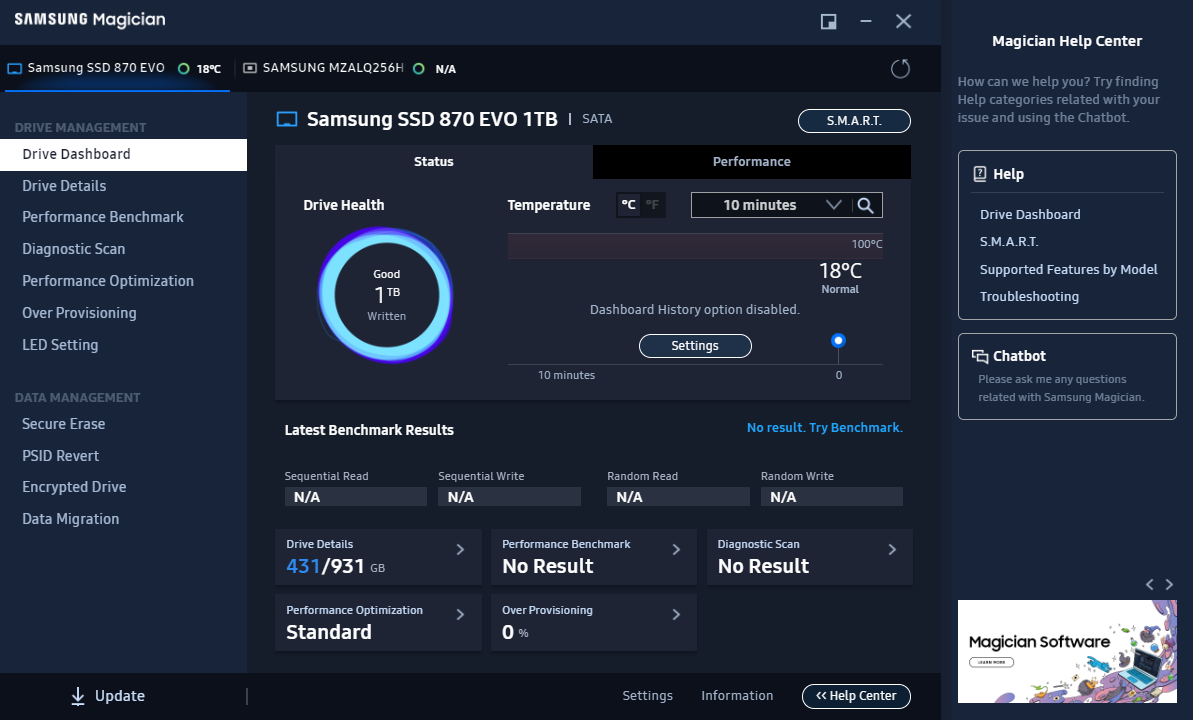This screenshot has height=720, width=1193.
Task: Open Performance Optimization card arrow
Action: tap(460, 615)
